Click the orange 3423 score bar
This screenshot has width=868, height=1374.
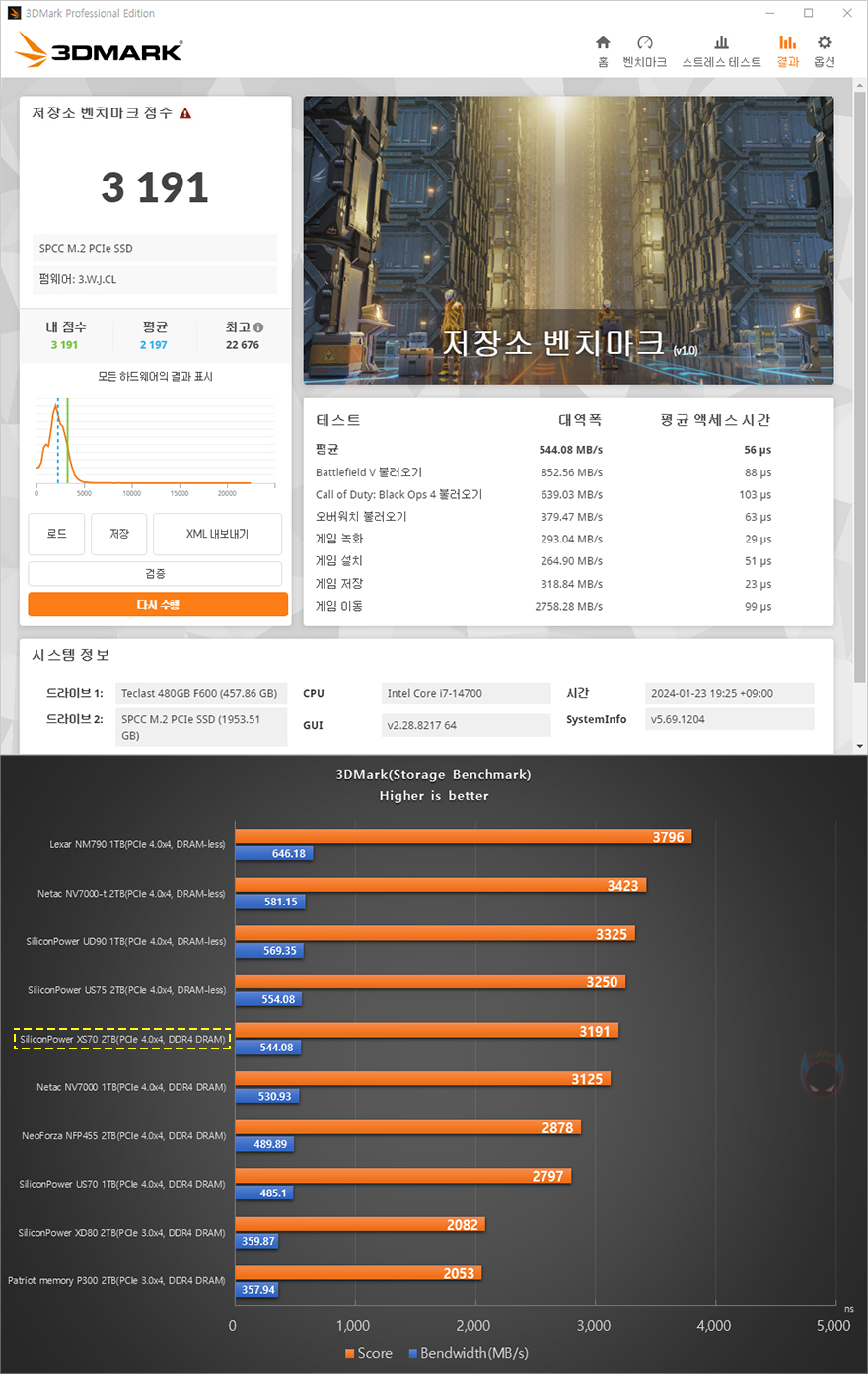(440, 885)
